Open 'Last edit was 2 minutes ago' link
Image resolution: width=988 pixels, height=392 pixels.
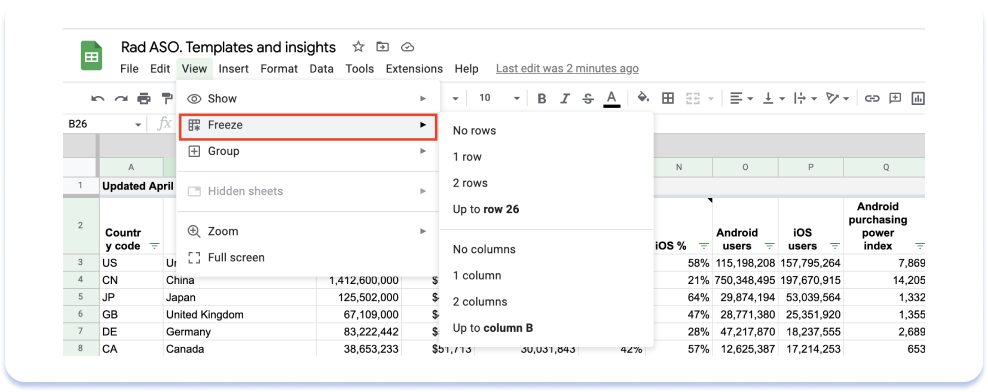567,69
